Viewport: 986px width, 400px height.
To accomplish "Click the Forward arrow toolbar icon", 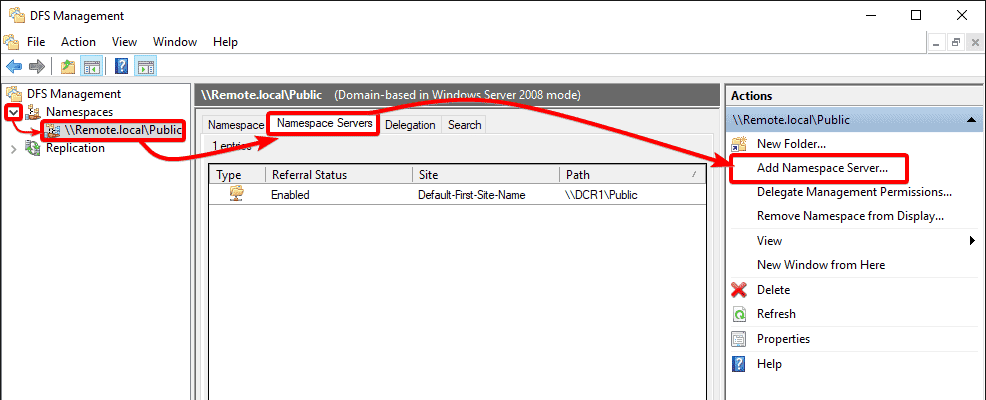I will [x=36, y=66].
